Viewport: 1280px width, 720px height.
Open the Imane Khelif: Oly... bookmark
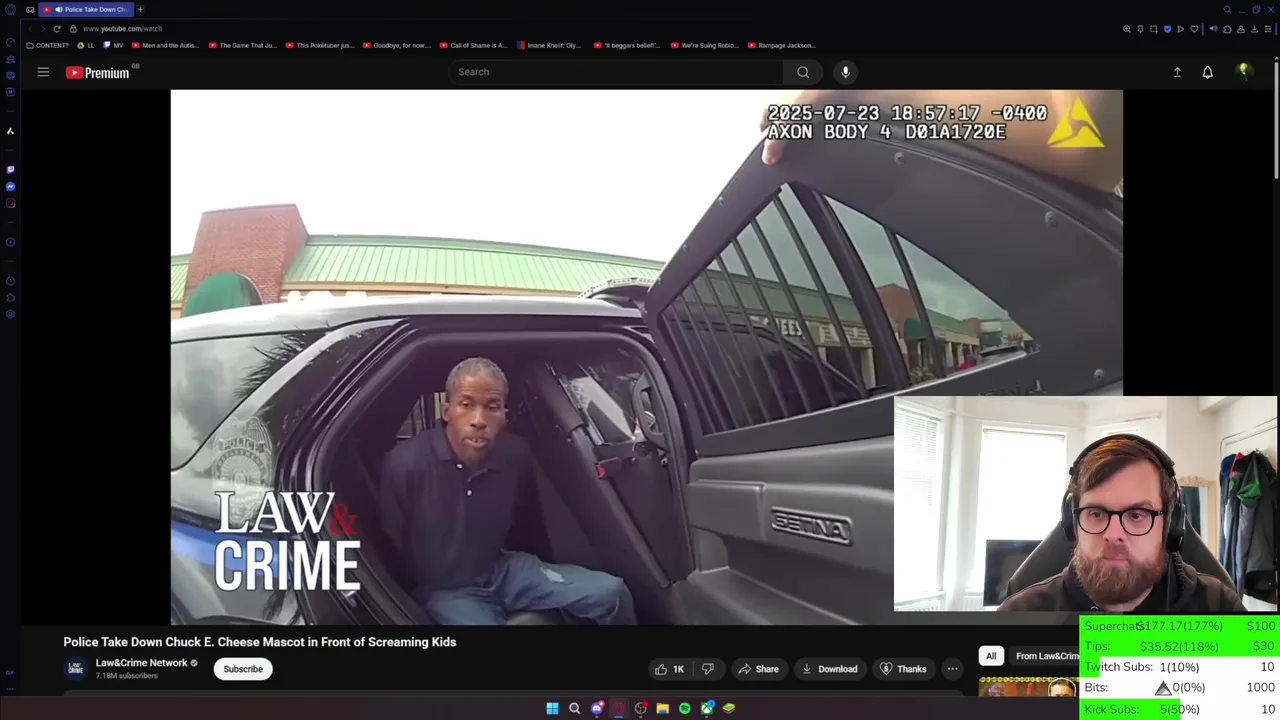tap(549, 45)
